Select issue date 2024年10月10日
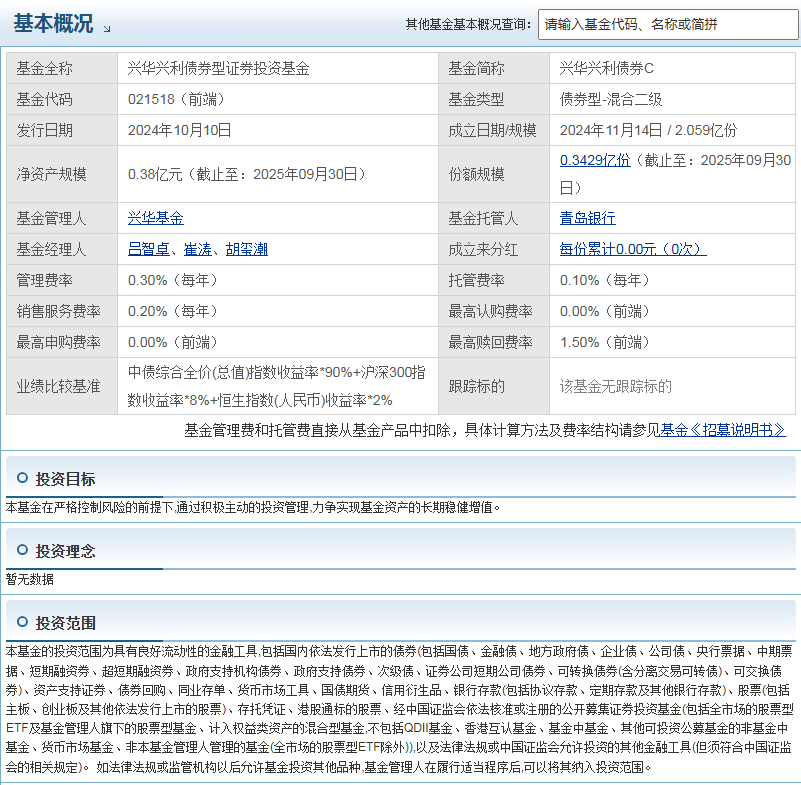 (x=179, y=130)
